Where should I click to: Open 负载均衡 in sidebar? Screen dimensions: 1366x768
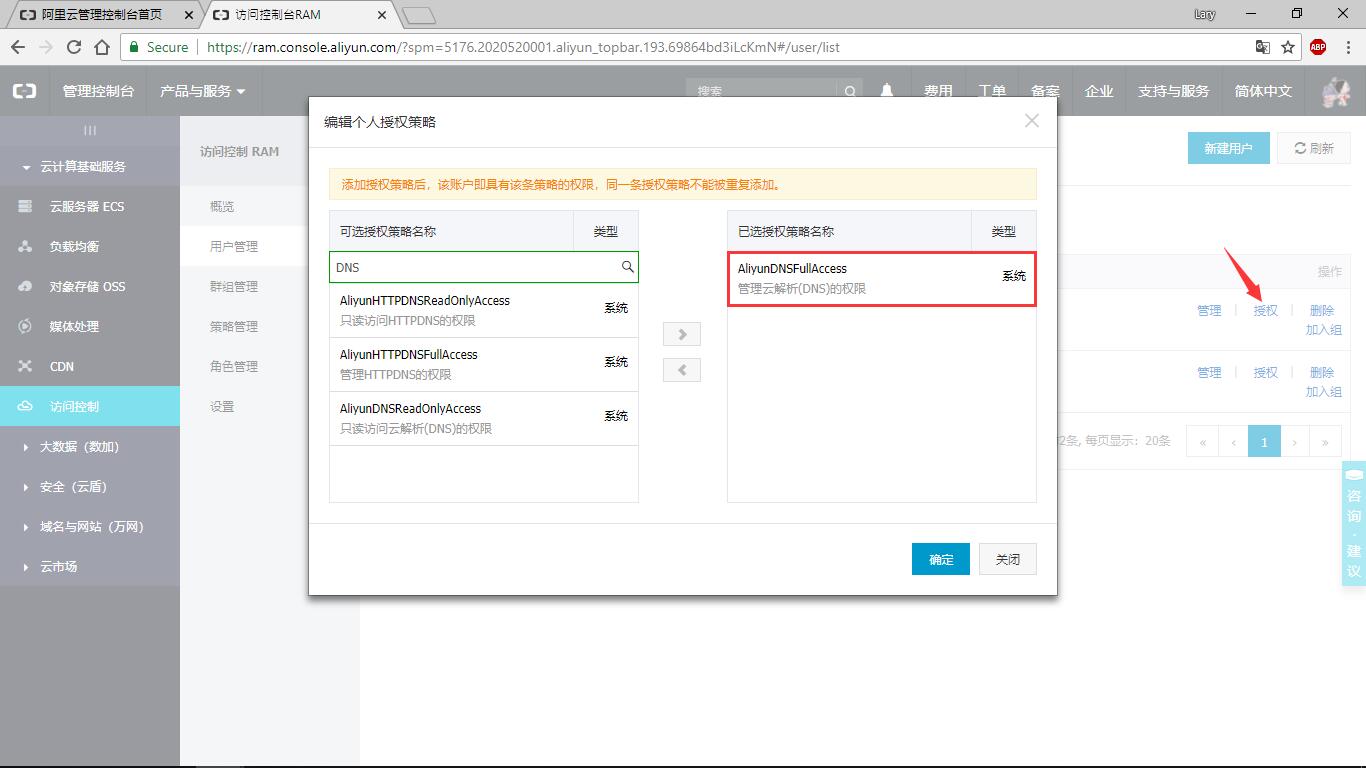90,246
